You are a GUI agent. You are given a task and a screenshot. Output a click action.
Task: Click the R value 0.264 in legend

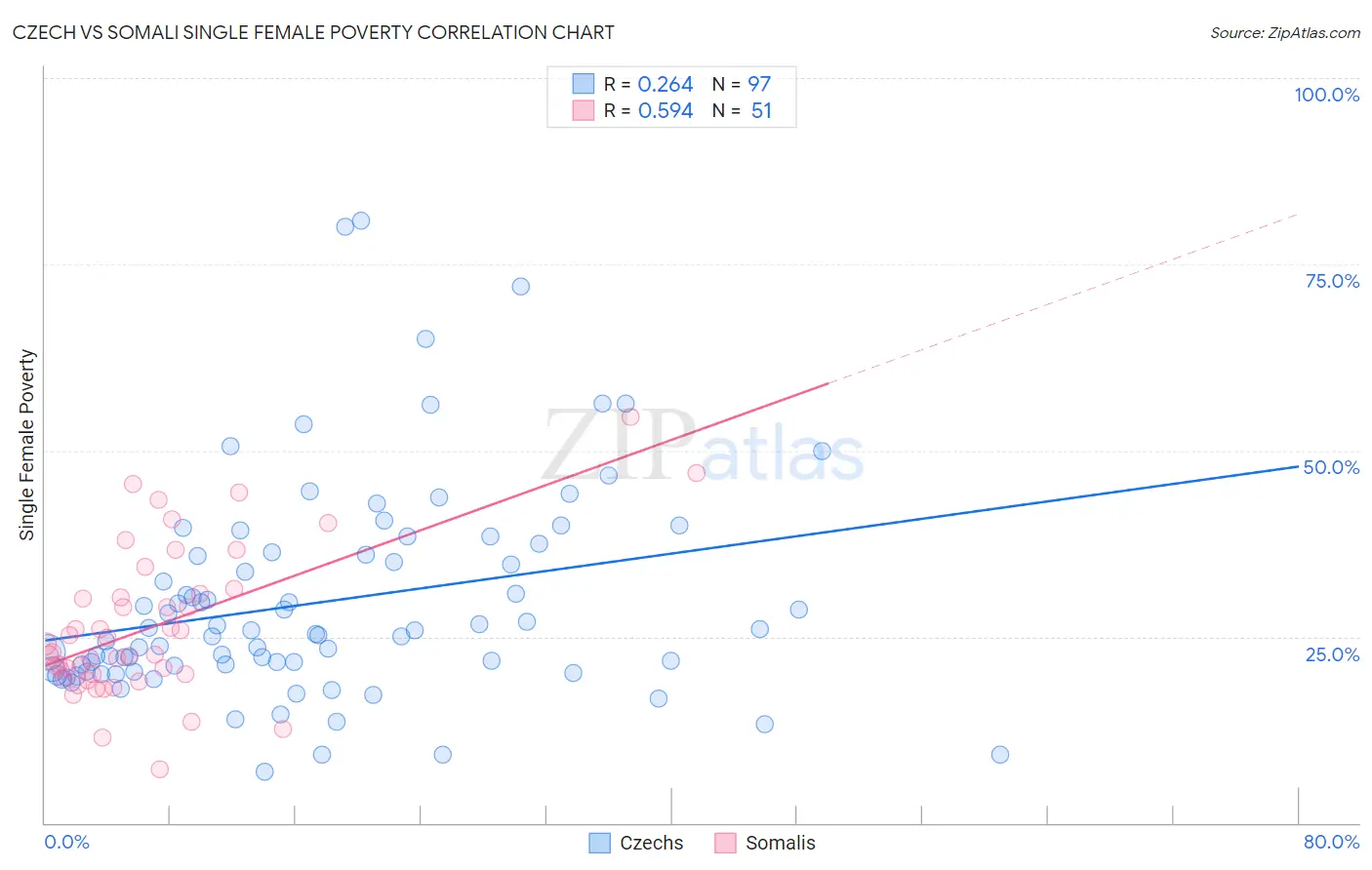pyautogui.click(x=665, y=84)
